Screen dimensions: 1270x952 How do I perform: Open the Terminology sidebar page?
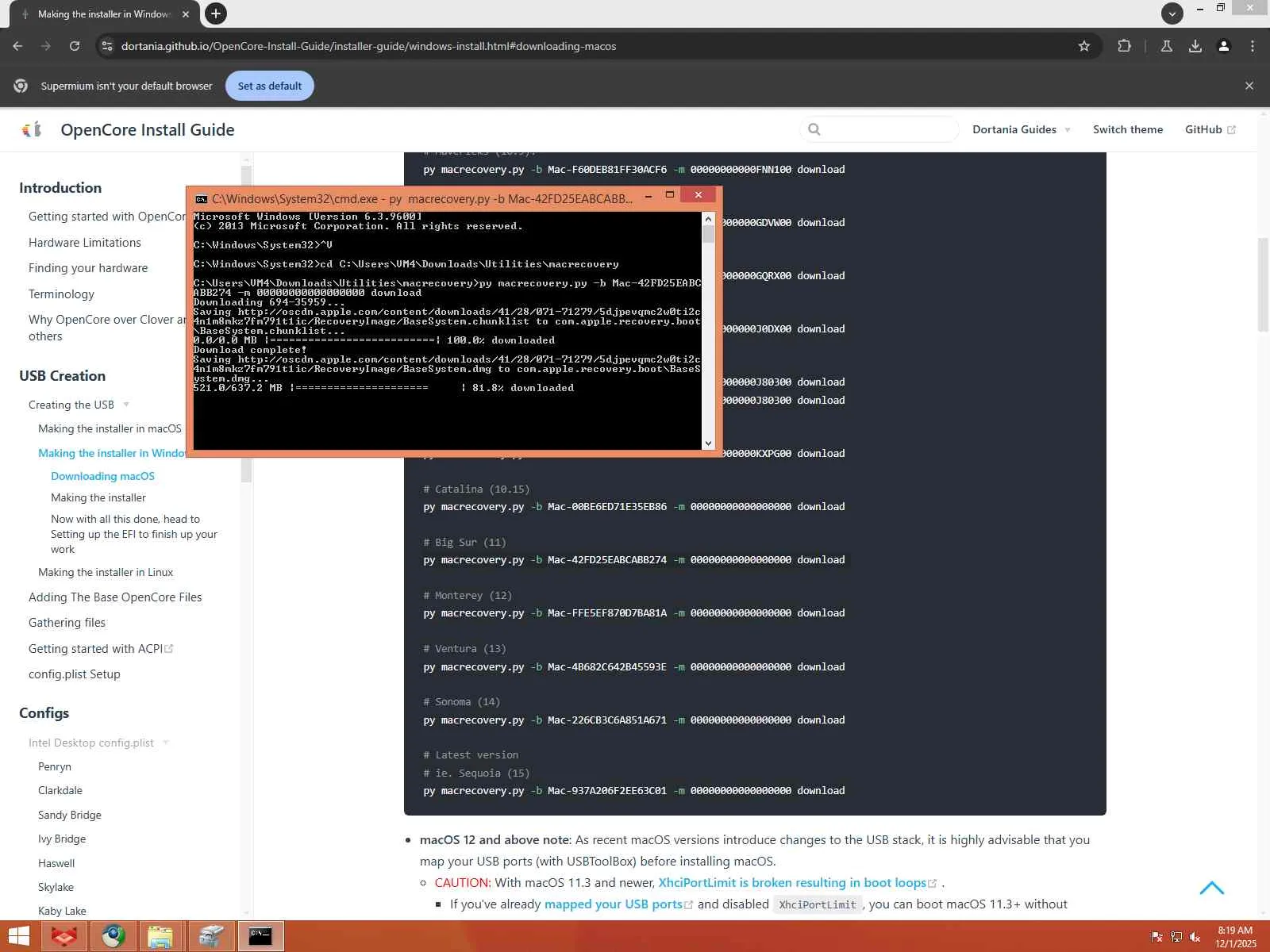(61, 294)
